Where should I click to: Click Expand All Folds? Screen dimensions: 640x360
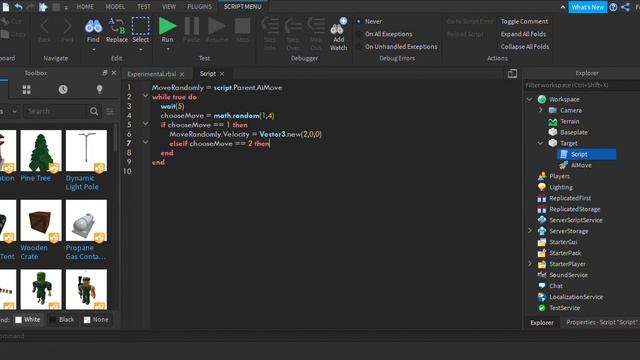(x=523, y=34)
